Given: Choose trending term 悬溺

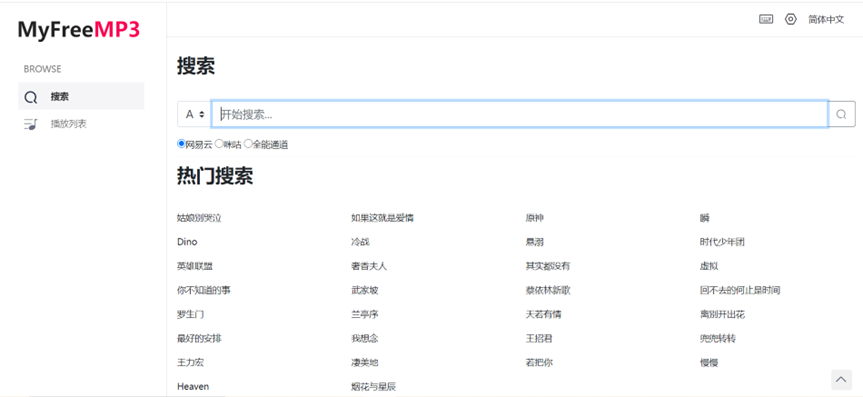Looking at the screenshot, I should tap(534, 242).
